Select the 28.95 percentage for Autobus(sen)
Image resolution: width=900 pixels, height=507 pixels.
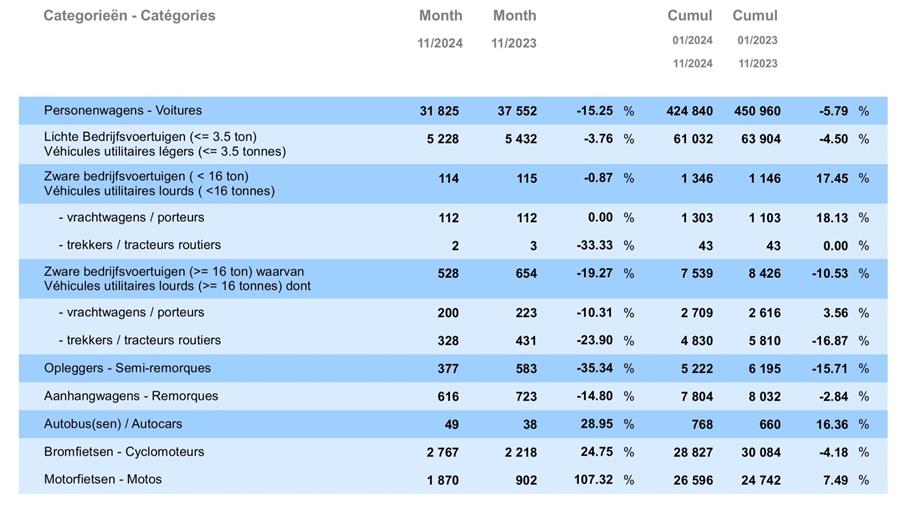coord(596,425)
